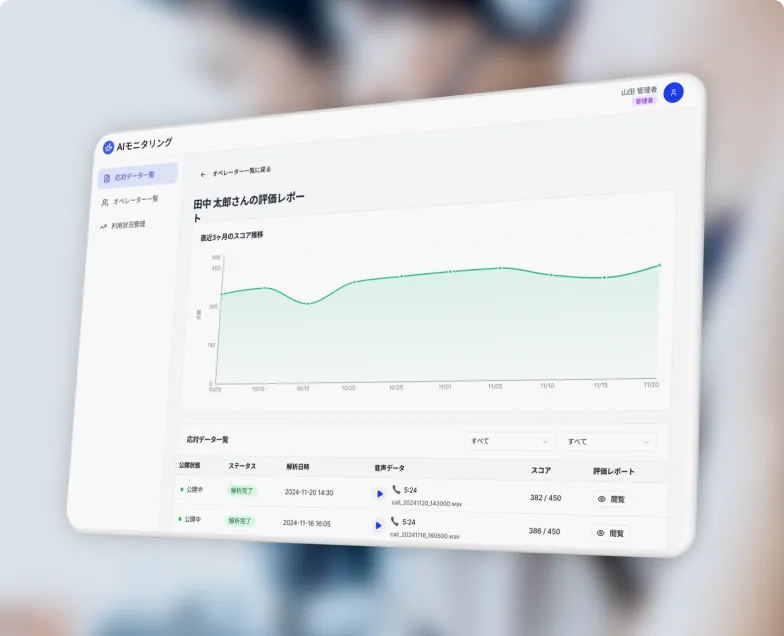Viewport: 784px width, 636px height.
Task: Play audio call_20241120_143000.wav
Action: tap(380, 494)
